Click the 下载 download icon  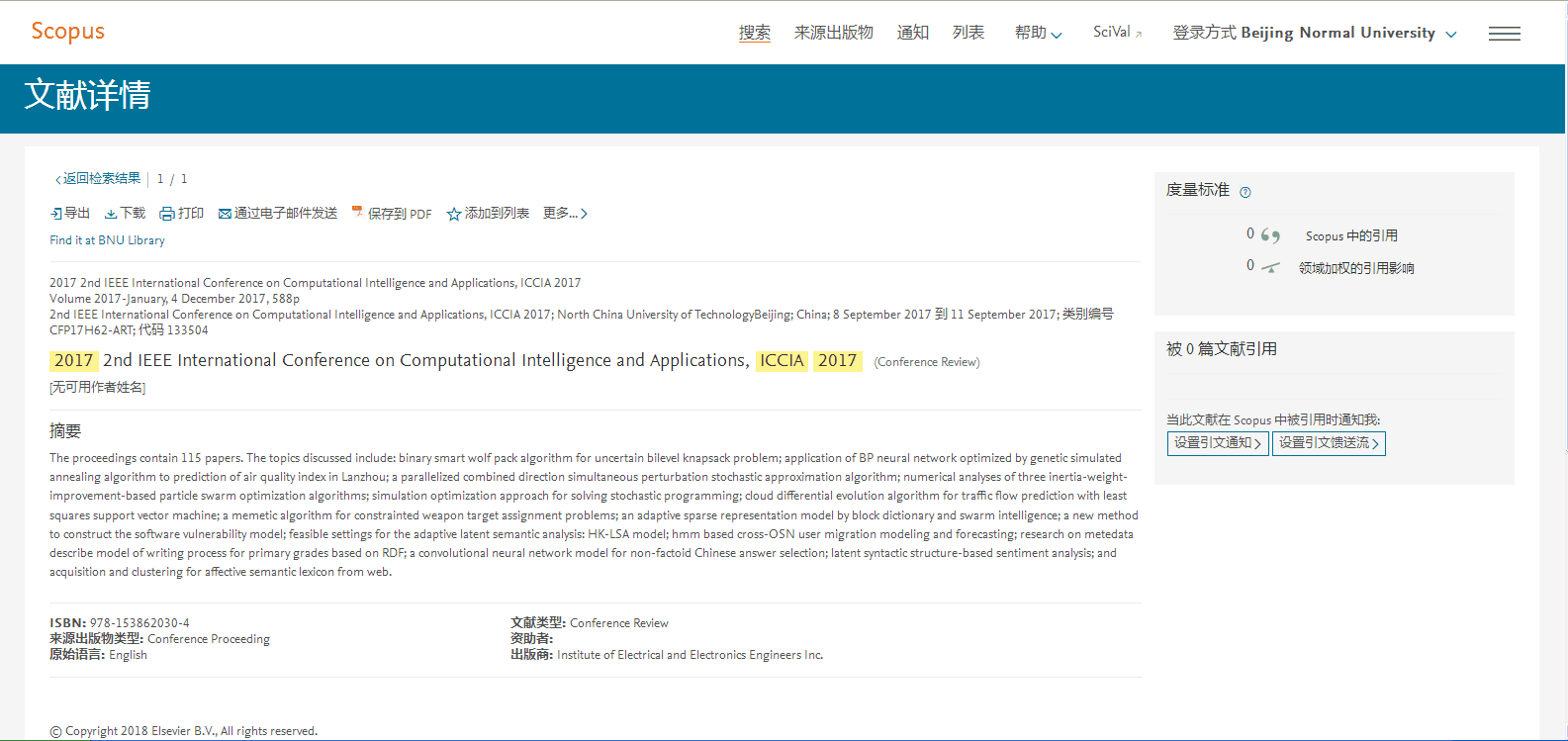tap(111, 214)
